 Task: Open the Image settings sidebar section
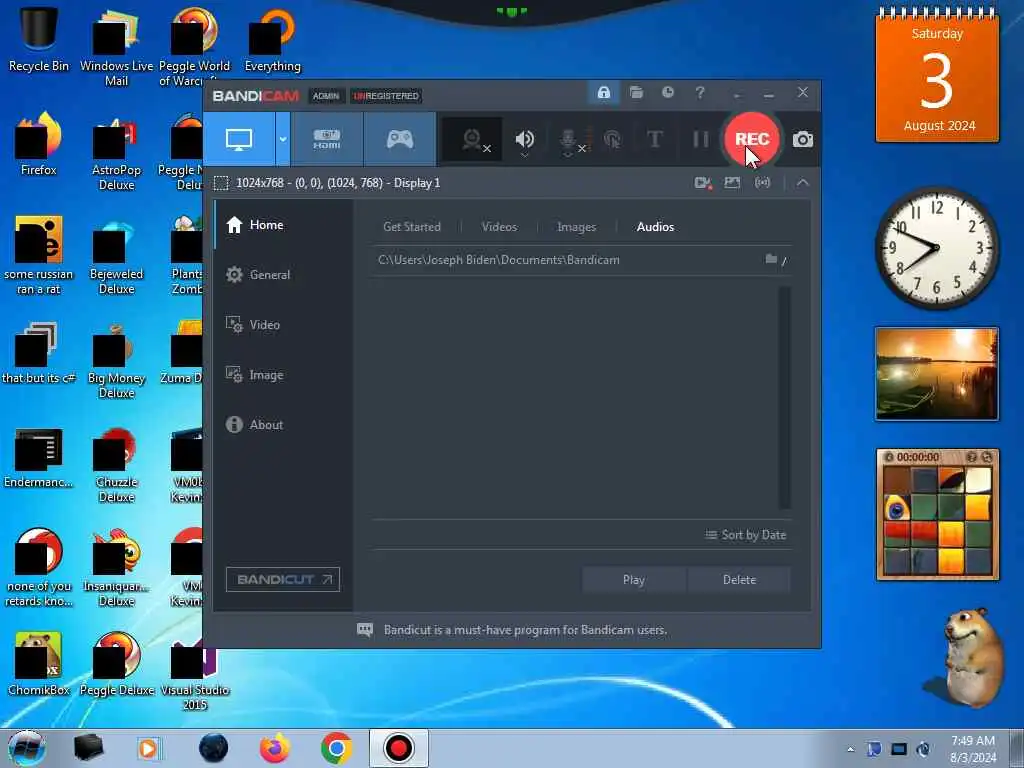(283, 375)
